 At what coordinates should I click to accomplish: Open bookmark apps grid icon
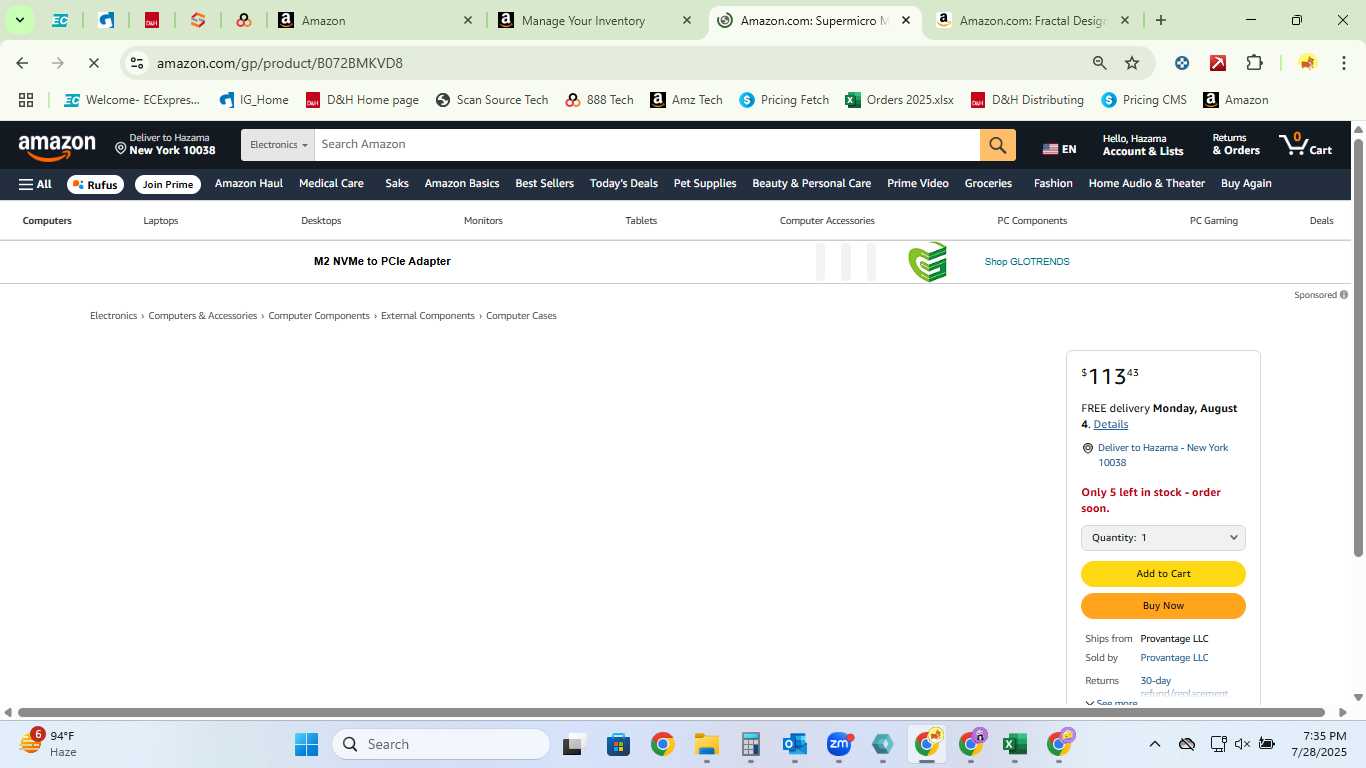pyautogui.click(x=26, y=100)
